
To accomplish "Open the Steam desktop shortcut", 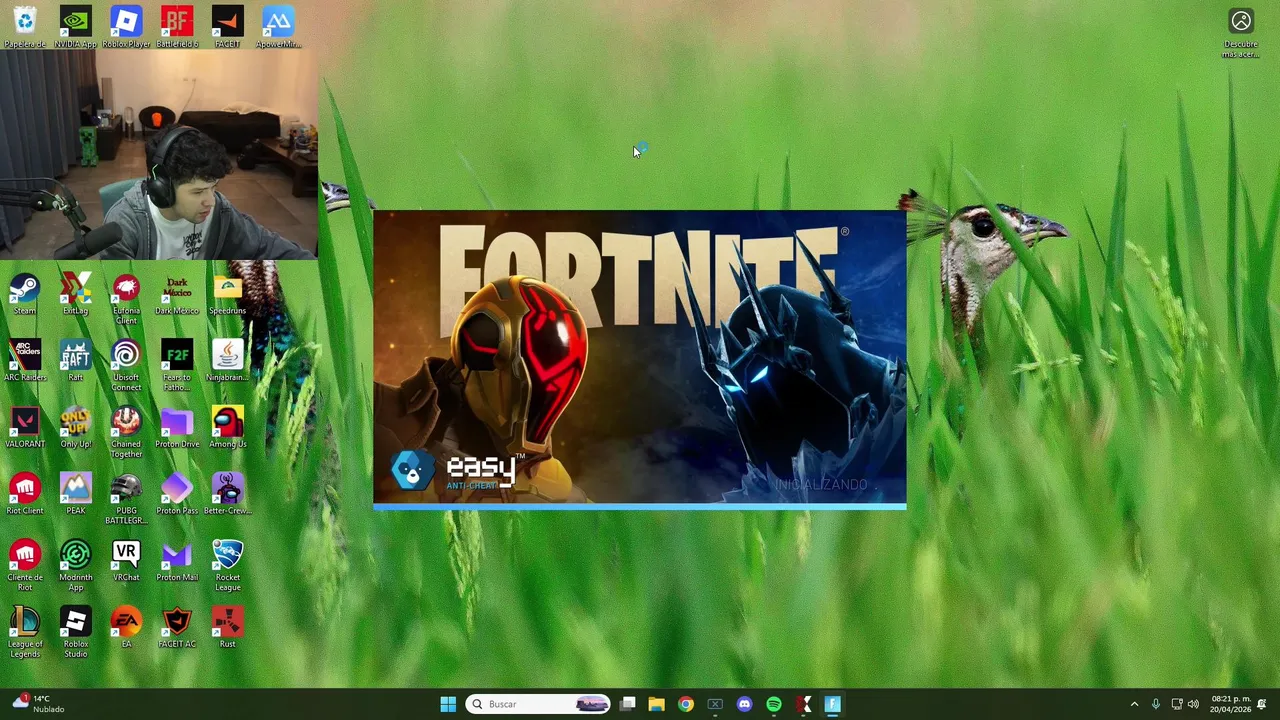I will tap(25, 295).
